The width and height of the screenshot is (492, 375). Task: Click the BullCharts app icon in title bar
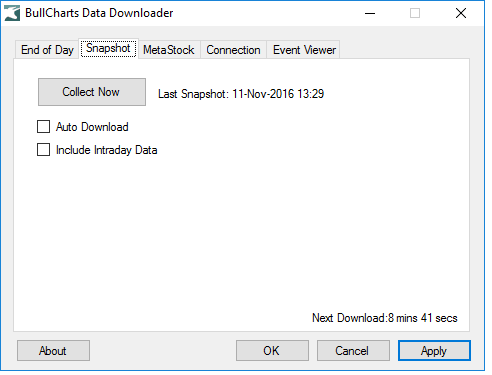(12, 13)
